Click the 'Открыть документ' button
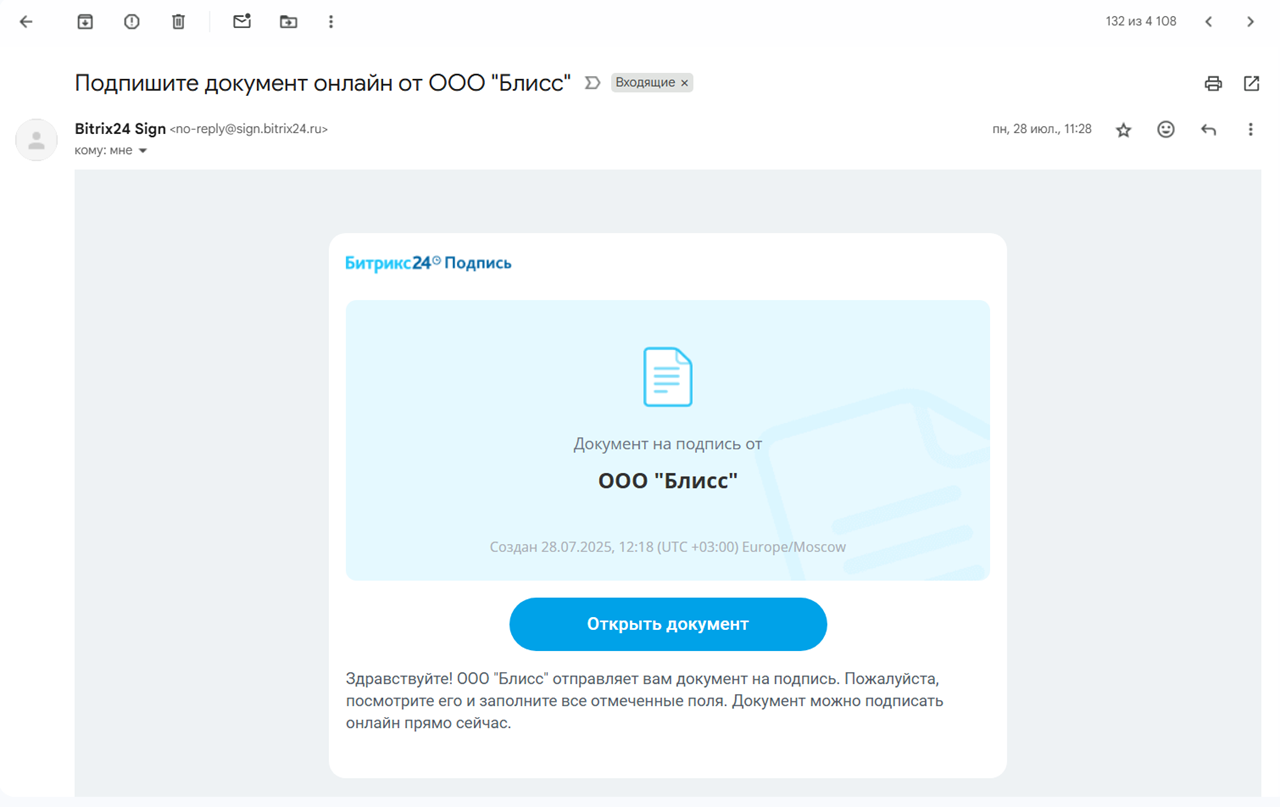The image size is (1280, 807). point(667,624)
